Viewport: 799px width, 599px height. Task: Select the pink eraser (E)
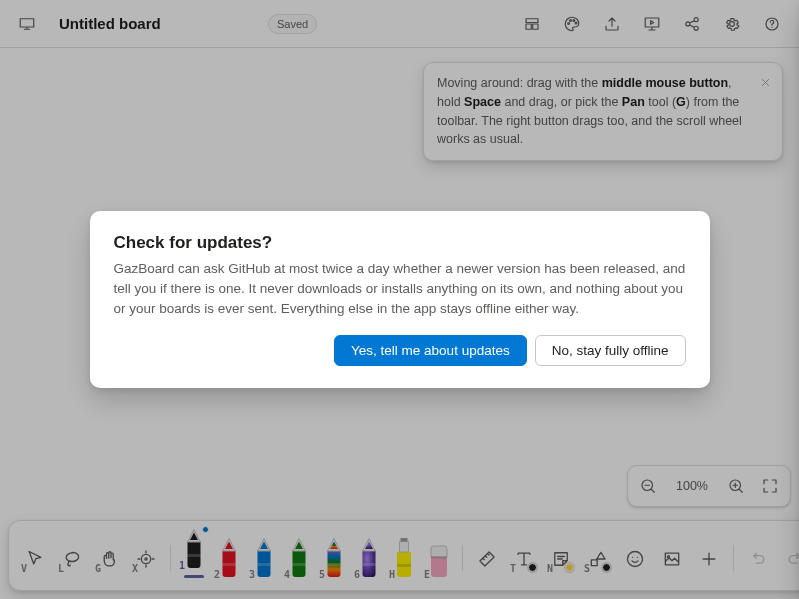coord(438,561)
